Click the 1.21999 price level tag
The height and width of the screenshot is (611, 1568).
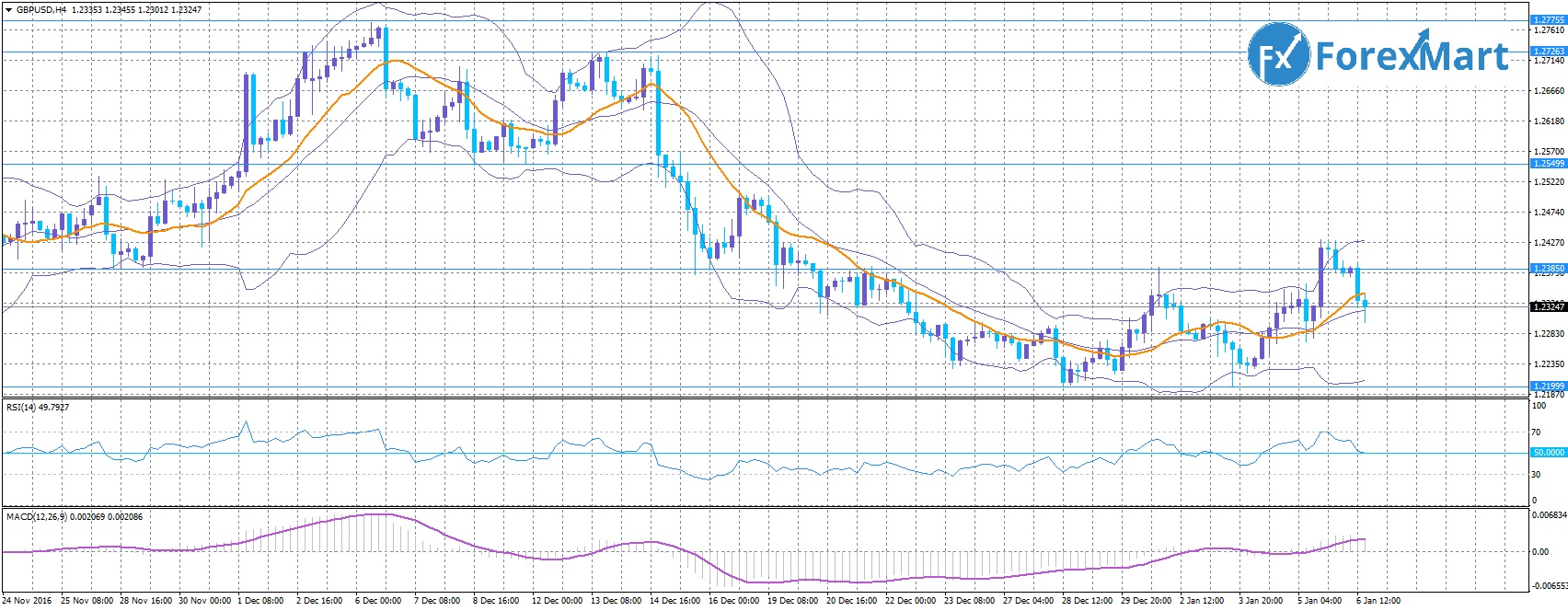1548,386
